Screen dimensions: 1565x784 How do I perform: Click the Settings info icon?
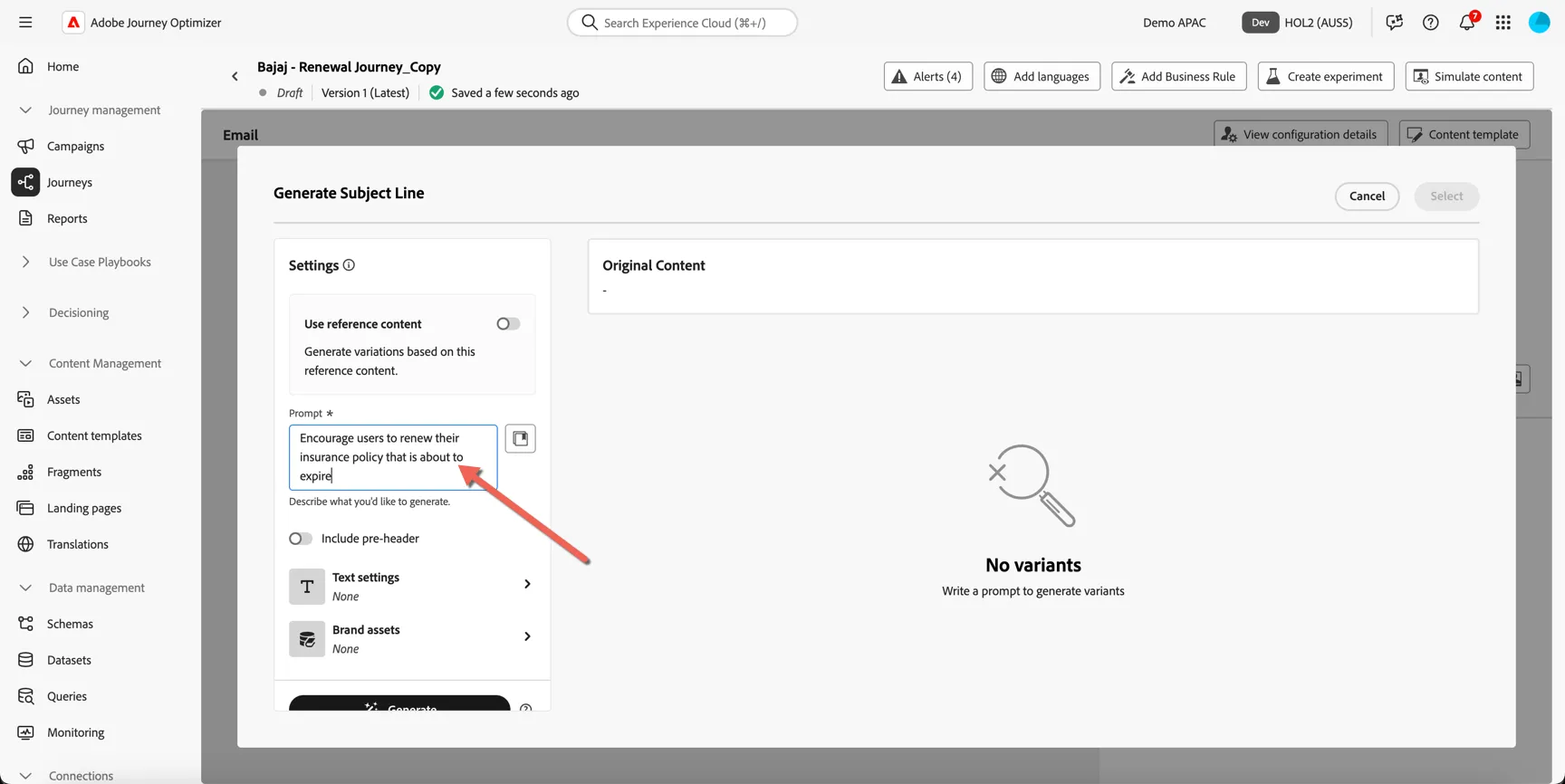(349, 265)
